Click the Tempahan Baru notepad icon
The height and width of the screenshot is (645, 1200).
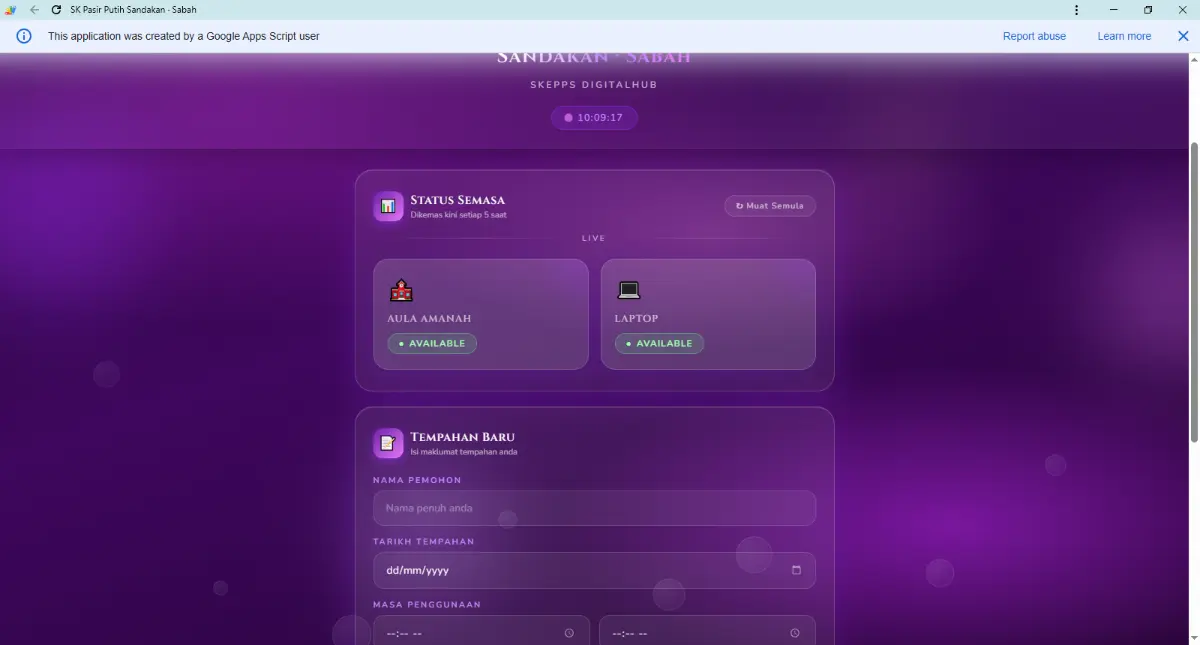pos(388,443)
